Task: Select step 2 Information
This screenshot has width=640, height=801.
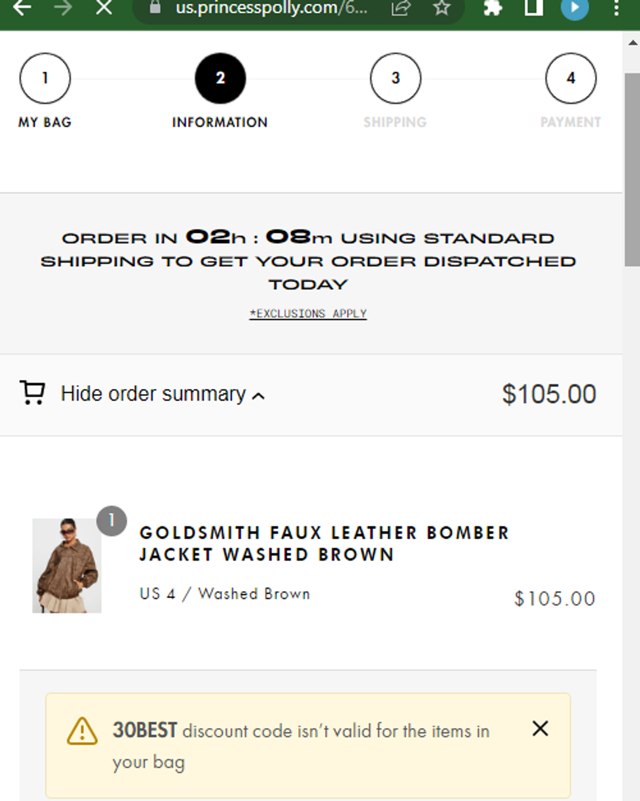Action: 220,79
